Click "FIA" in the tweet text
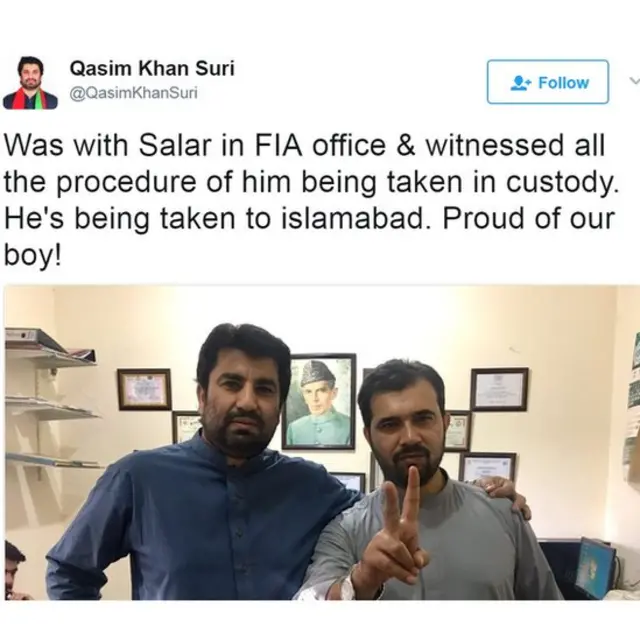 [279, 145]
